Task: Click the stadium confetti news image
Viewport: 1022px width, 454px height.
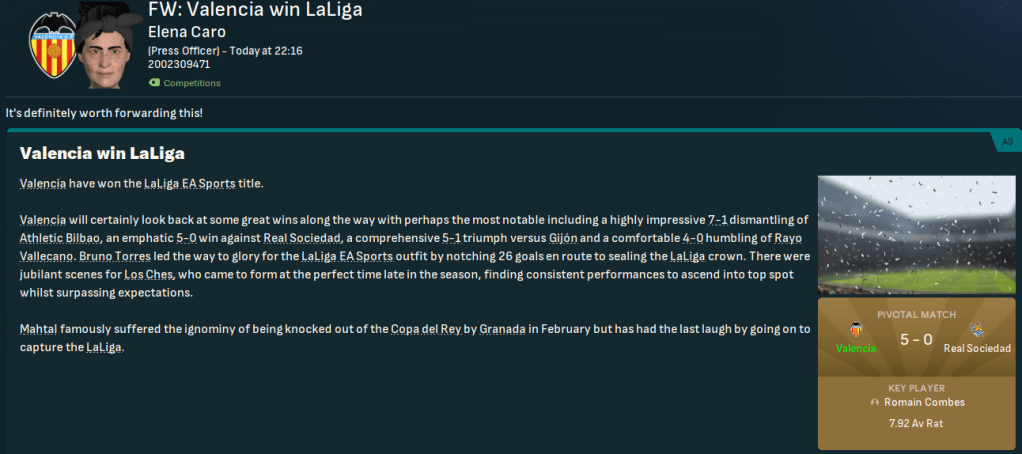Action: [x=916, y=236]
